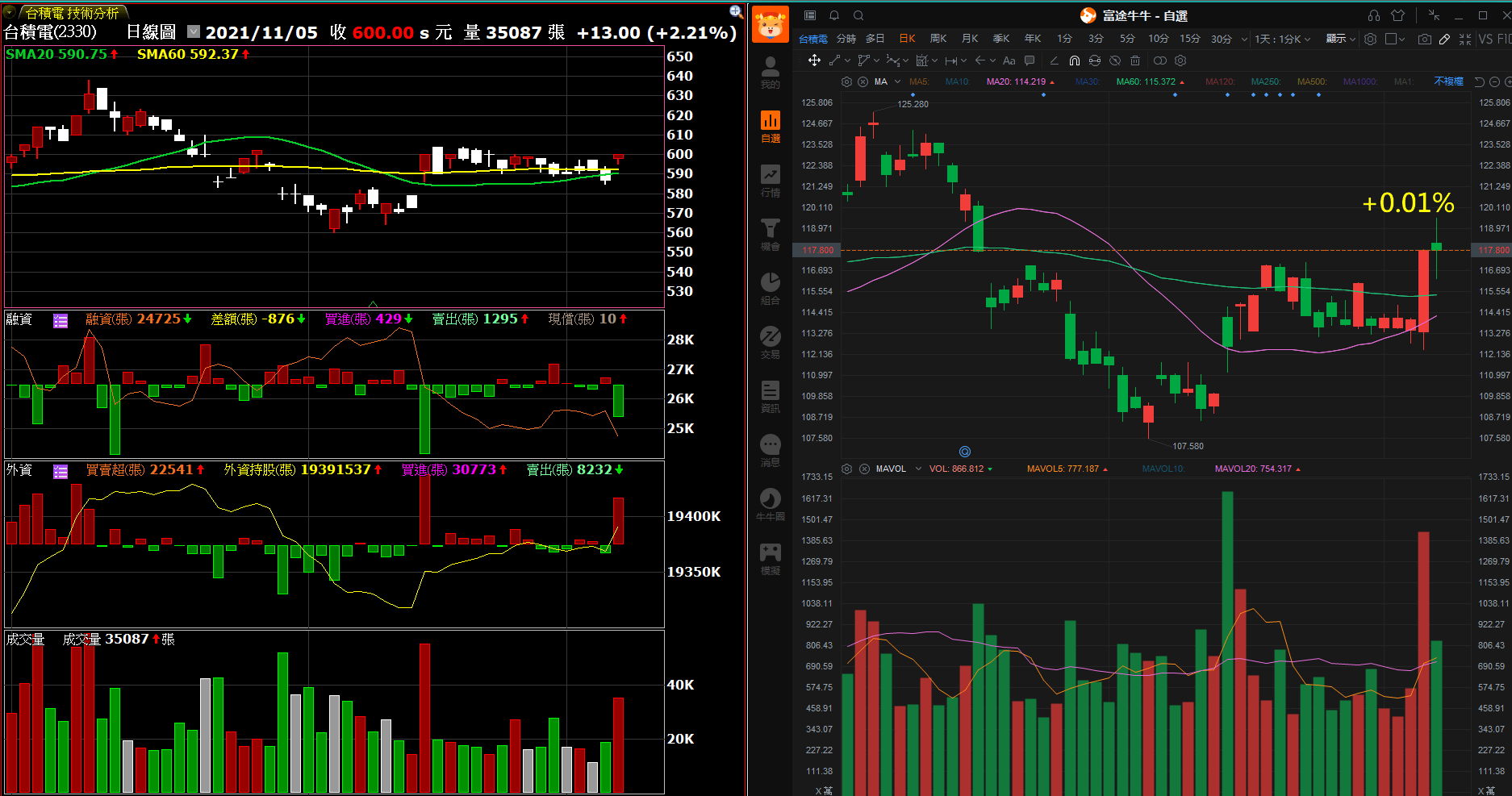Screen dimensions: 1512x796
Task: Take chart screenshot with camera icon
Action: point(1425,40)
